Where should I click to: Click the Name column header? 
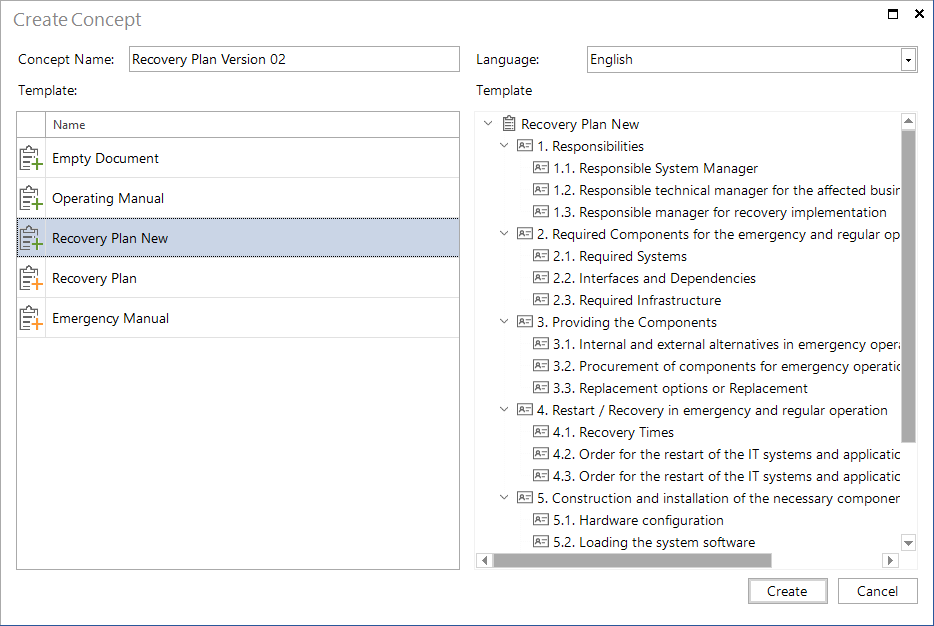pos(252,125)
